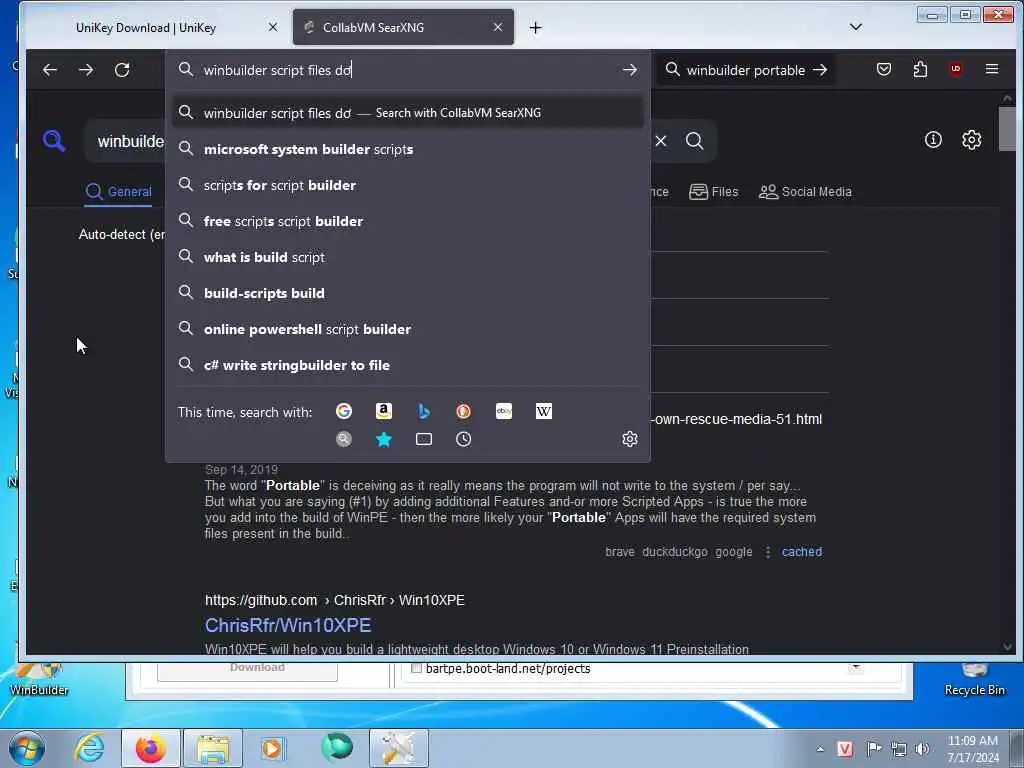Choose suggestion 'c# write stringbuilder to file'
Screen dimensions: 1024x768
tap(408, 364)
